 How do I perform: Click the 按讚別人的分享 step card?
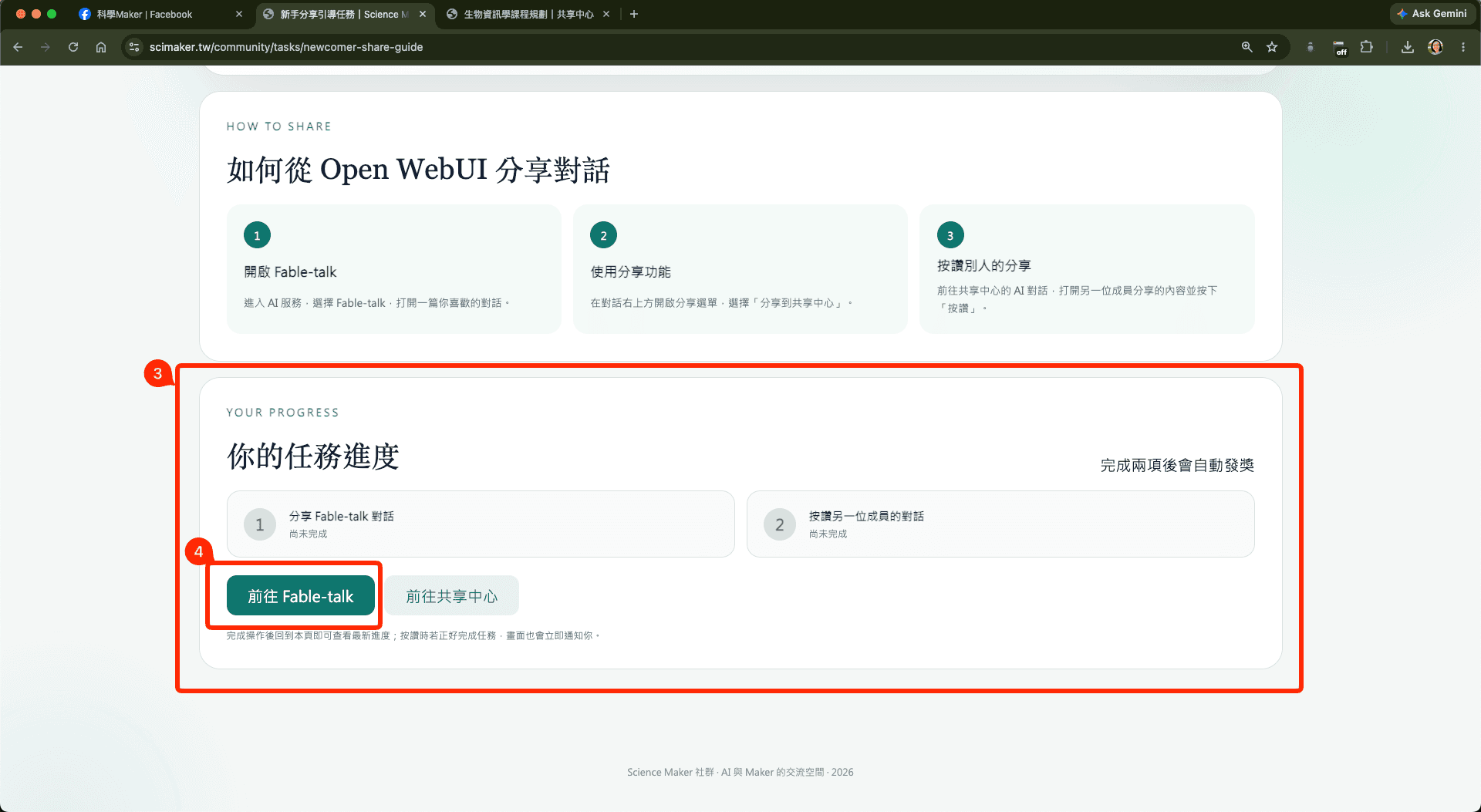[1087, 269]
